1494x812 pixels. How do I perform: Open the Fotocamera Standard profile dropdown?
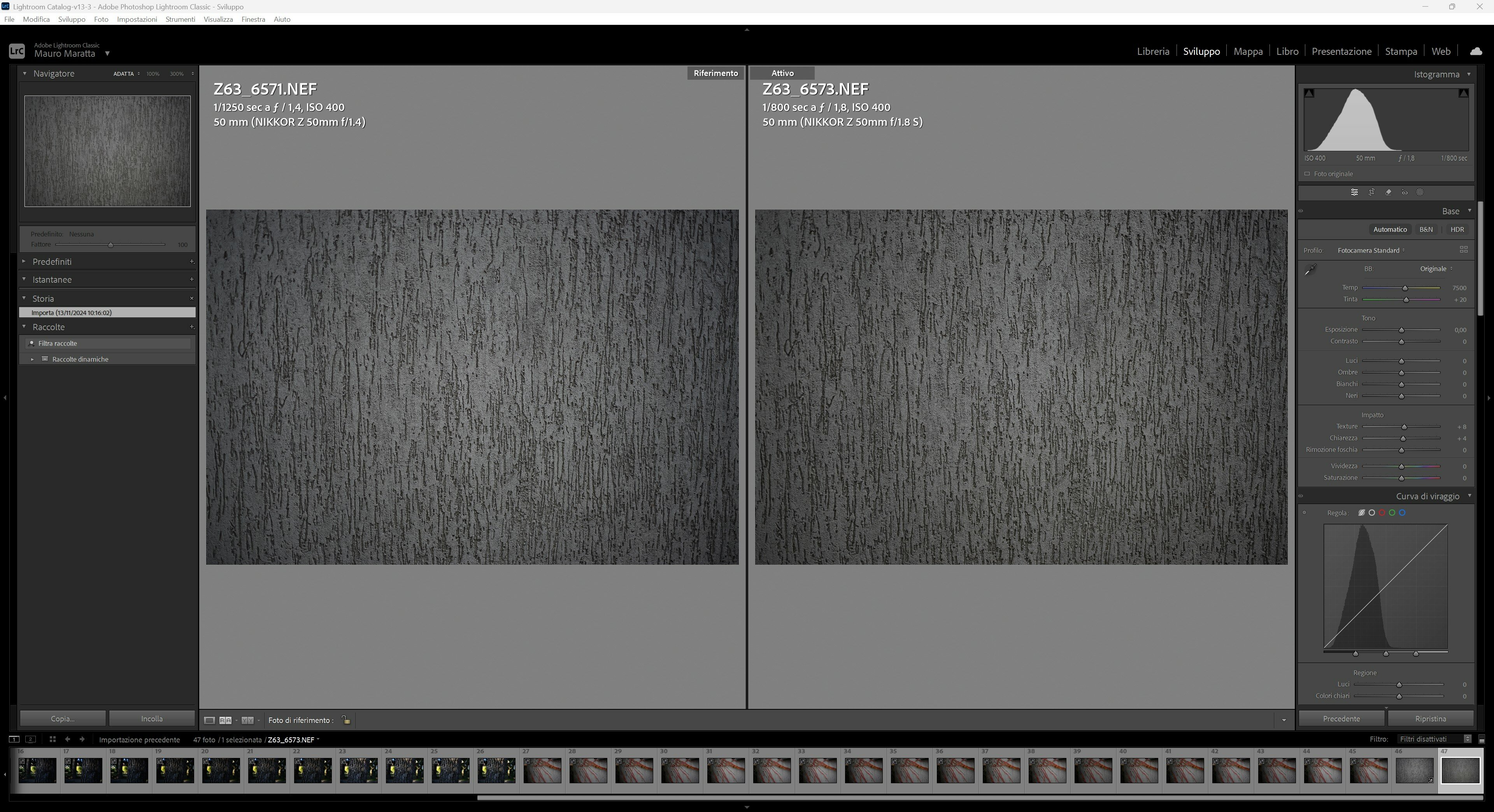coord(1371,250)
